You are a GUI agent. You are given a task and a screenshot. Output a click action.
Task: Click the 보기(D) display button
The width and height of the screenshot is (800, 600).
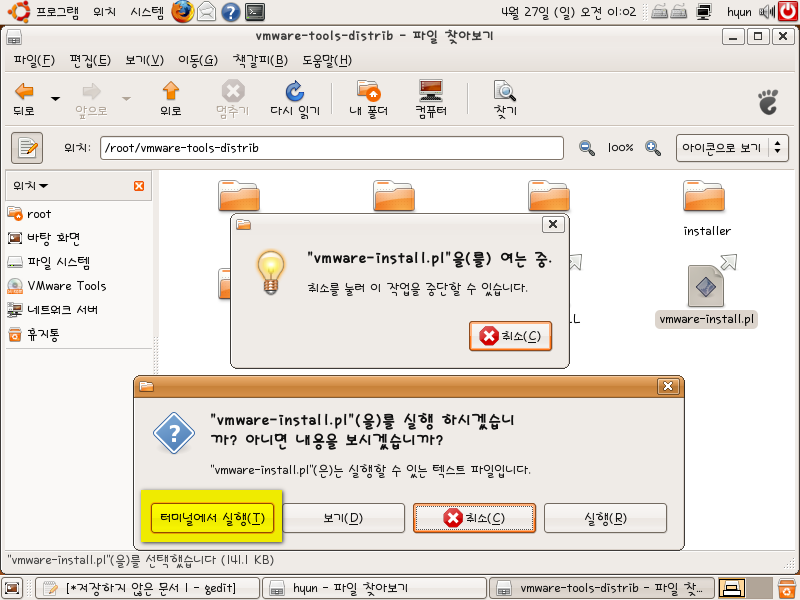click(x=343, y=518)
